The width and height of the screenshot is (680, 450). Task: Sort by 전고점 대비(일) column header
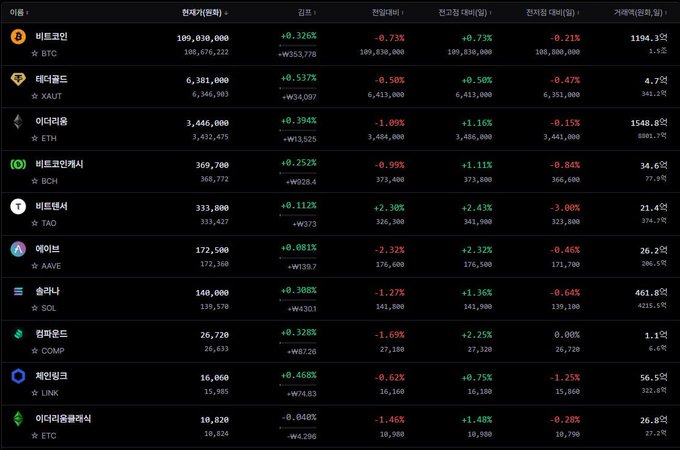(x=465, y=13)
